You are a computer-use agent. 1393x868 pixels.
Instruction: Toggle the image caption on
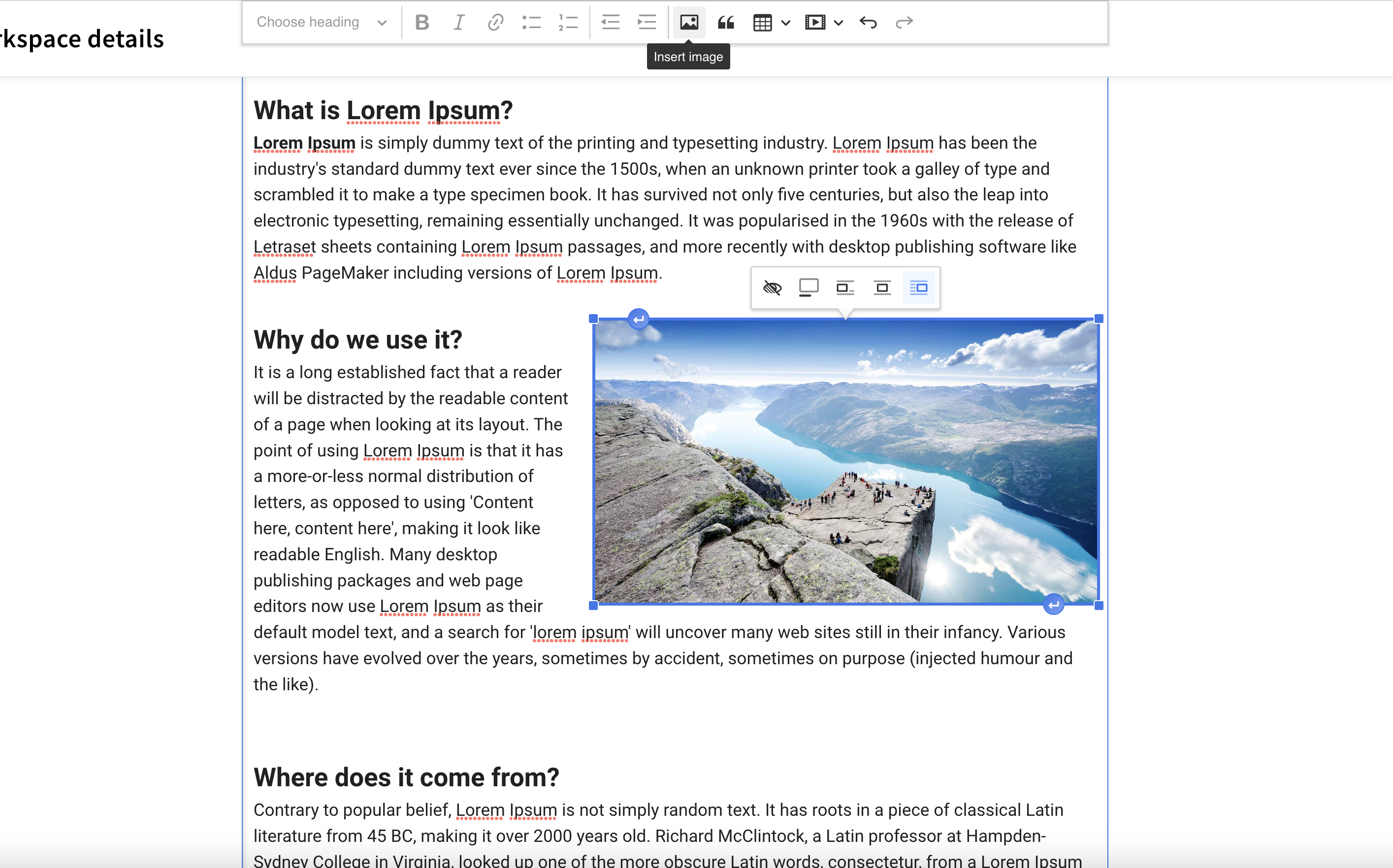pyautogui.click(x=809, y=288)
